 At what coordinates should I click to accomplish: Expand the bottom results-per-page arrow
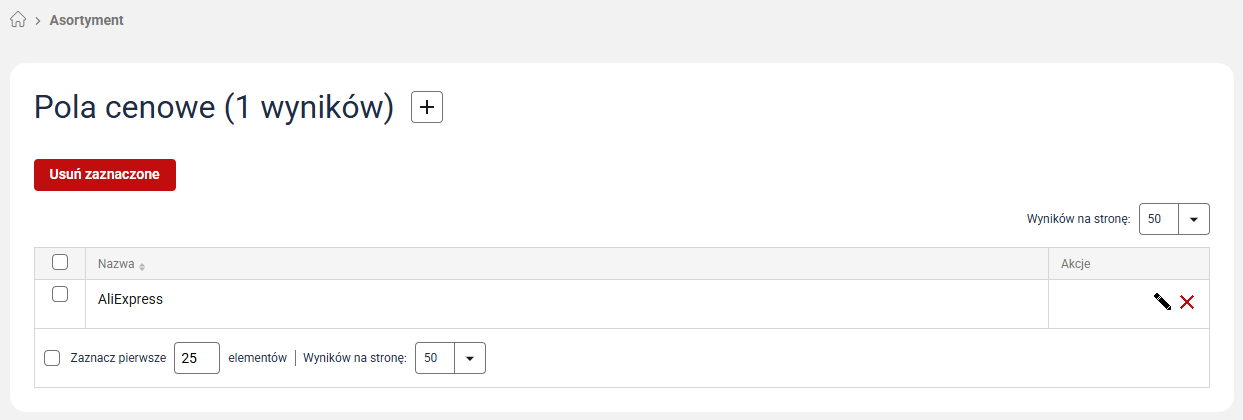(x=470, y=358)
